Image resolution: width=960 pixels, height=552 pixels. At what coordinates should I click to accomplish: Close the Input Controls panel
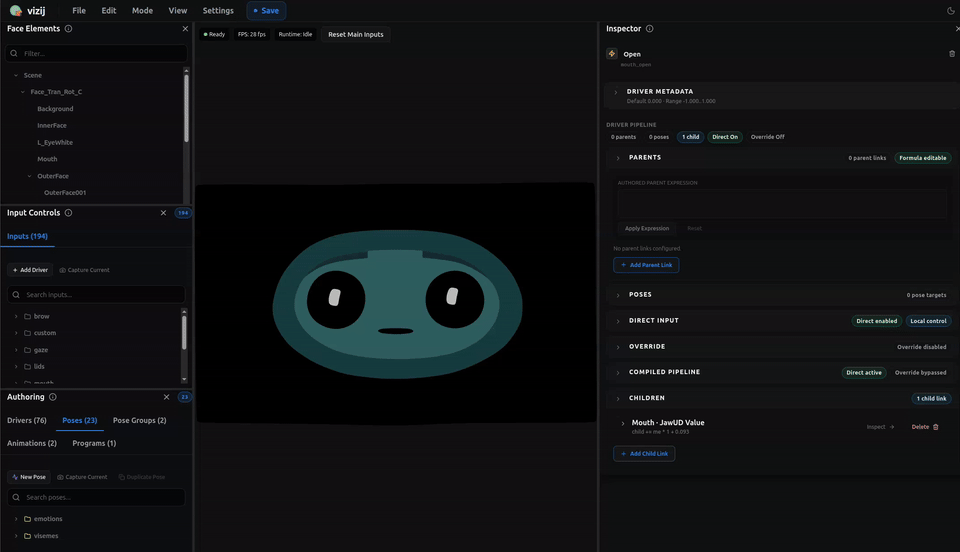pyautogui.click(x=164, y=213)
